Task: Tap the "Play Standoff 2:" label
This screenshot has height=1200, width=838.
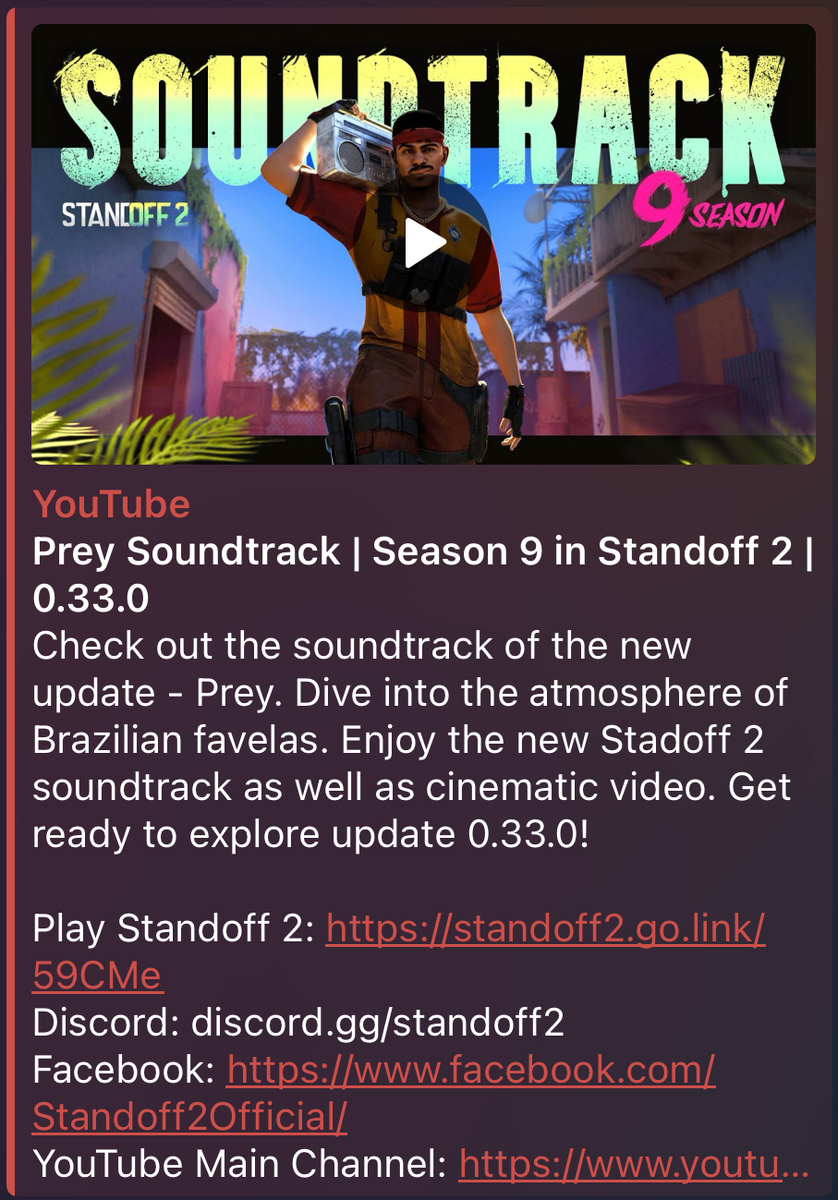Action: [175, 932]
